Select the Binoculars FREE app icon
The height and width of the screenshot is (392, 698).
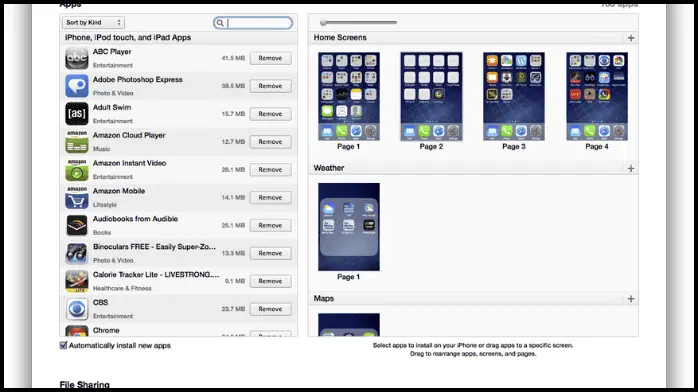(77, 253)
